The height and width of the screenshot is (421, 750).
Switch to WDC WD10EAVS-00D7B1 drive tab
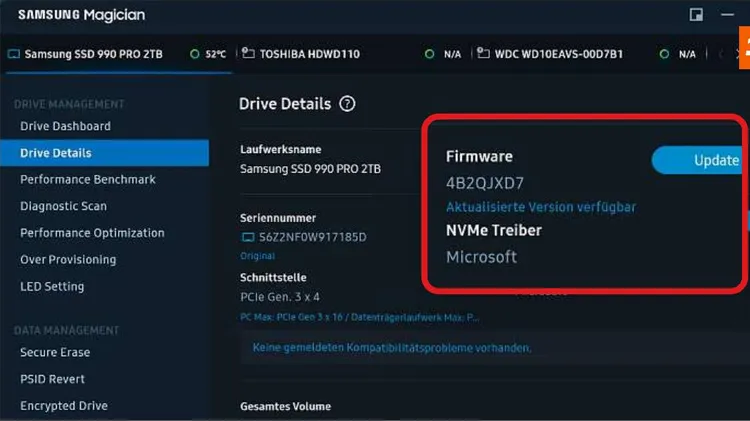click(558, 54)
